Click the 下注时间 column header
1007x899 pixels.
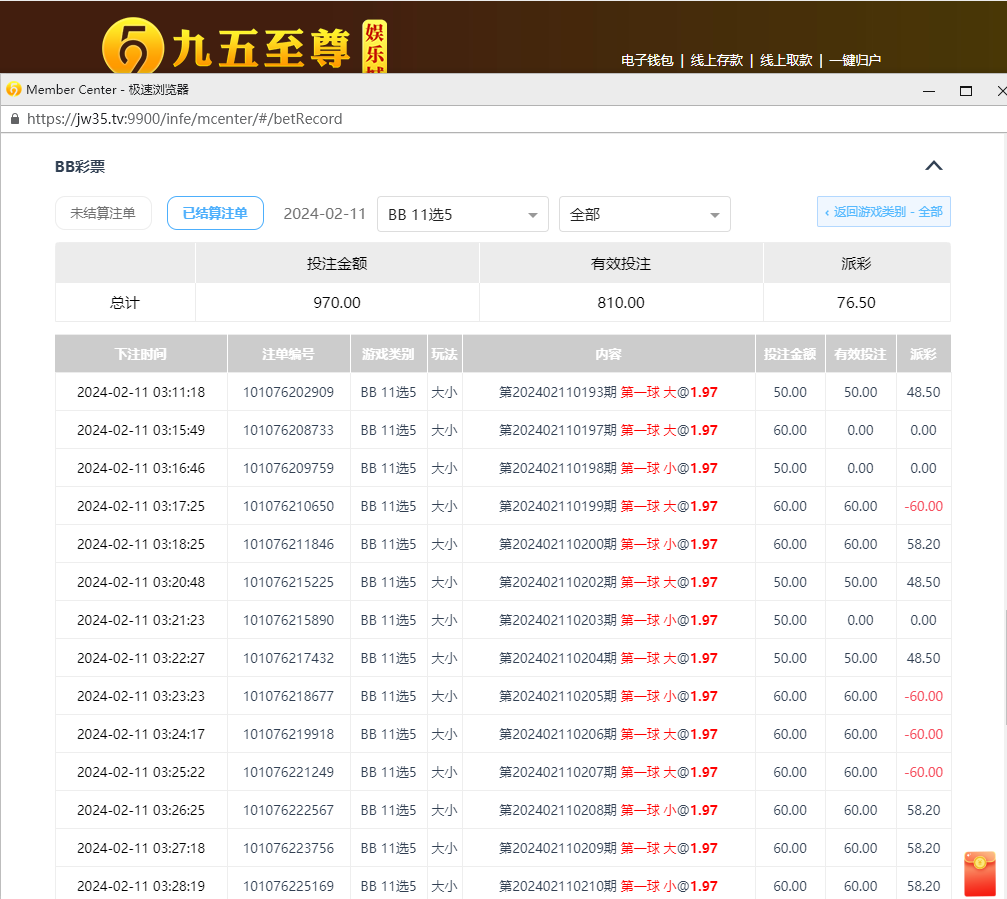point(141,354)
